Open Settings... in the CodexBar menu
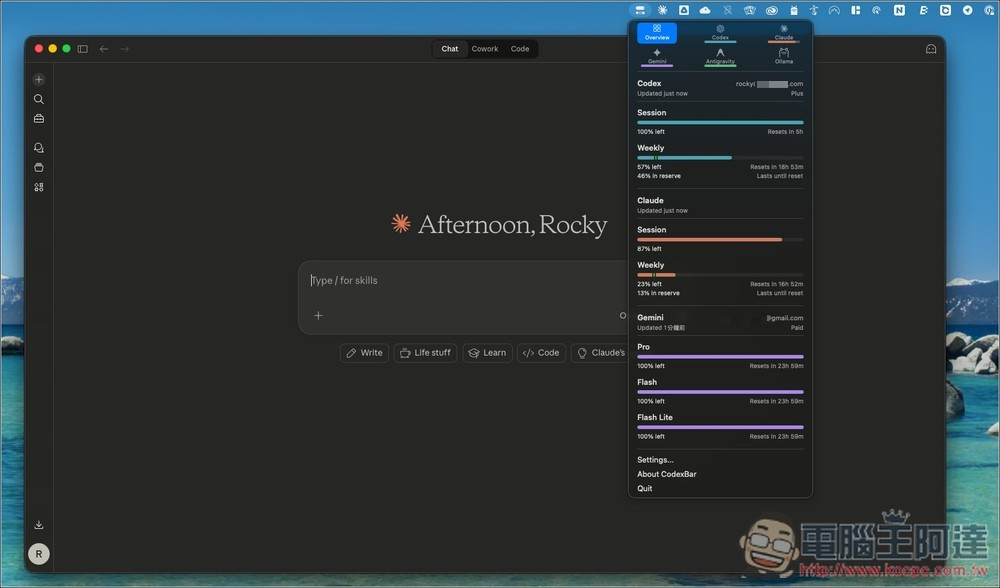Screen dimensions: 1000x588 [655, 460]
